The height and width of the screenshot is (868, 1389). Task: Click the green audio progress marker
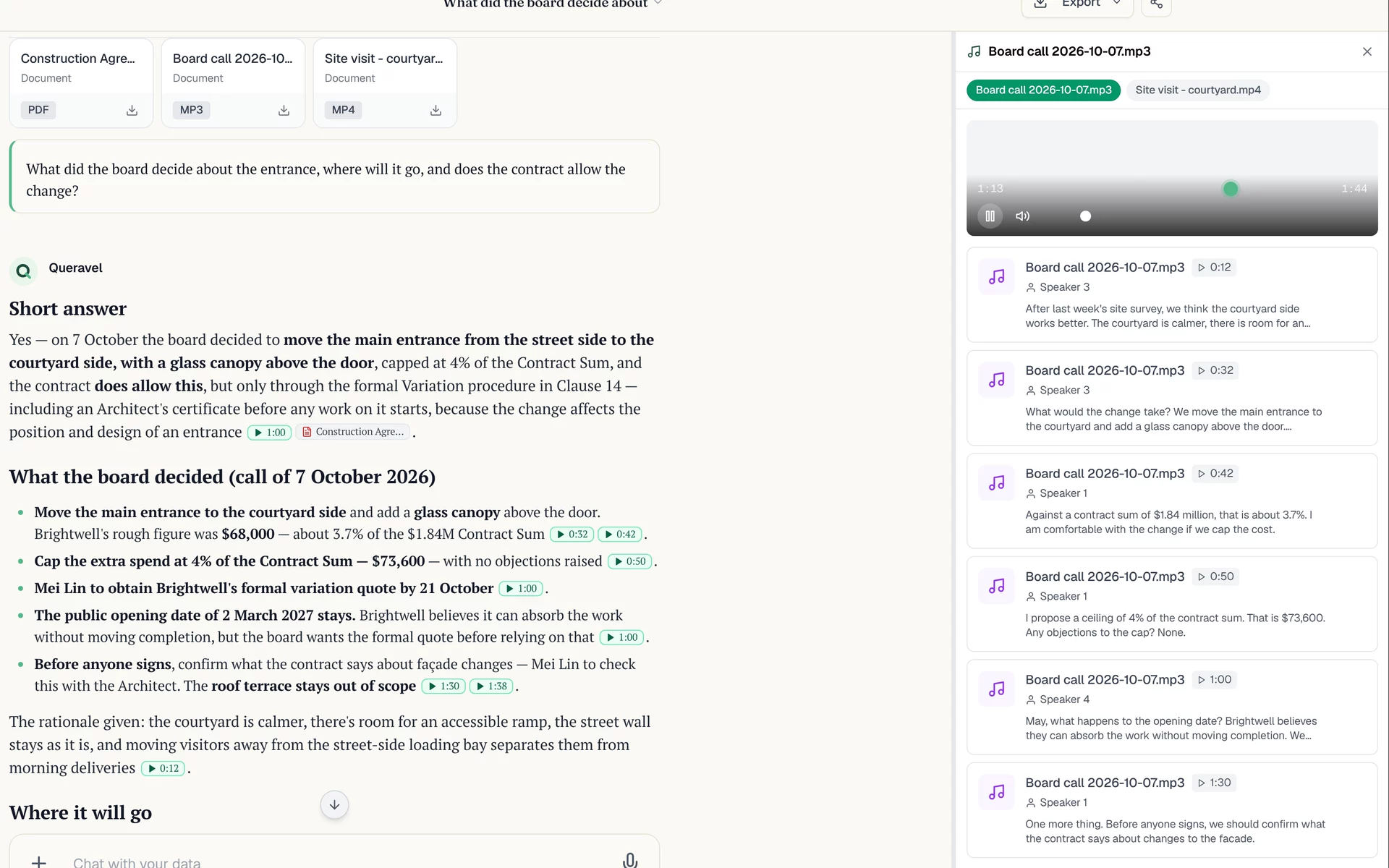point(1230,189)
